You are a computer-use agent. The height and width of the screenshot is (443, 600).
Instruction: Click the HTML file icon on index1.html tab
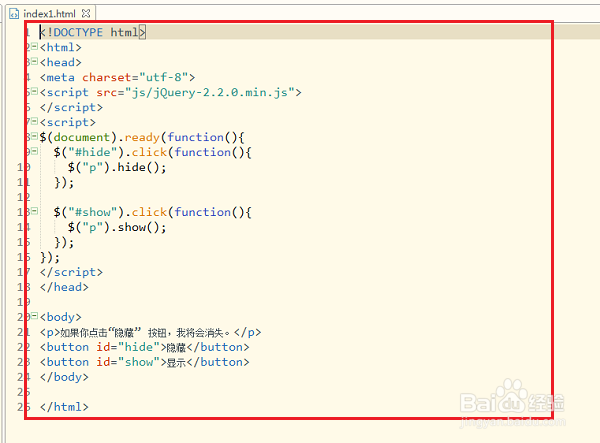[14, 14]
